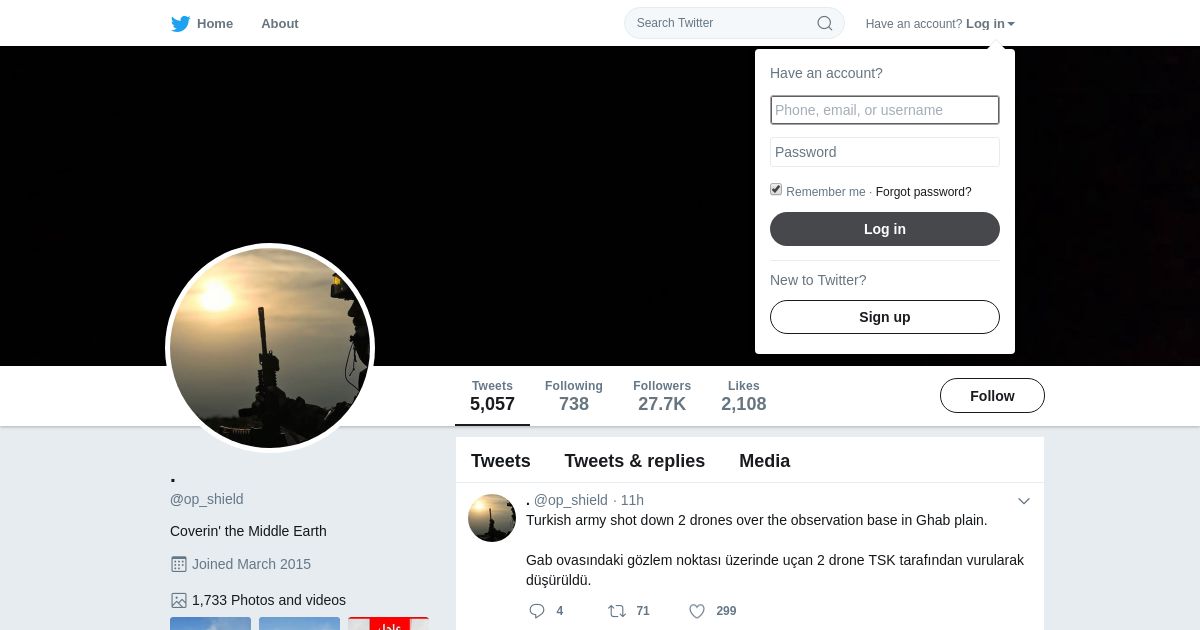Click the dark Log in button
Image resolution: width=1200 pixels, height=630 pixels.
885,229
